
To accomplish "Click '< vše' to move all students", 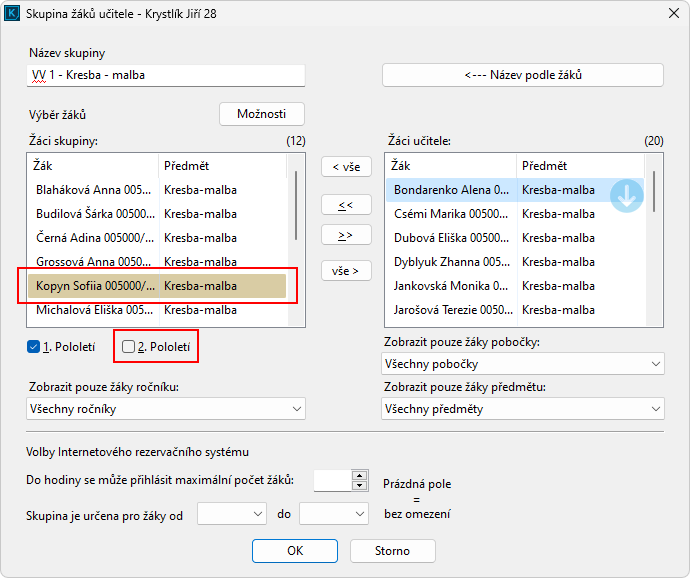I will (x=346, y=167).
